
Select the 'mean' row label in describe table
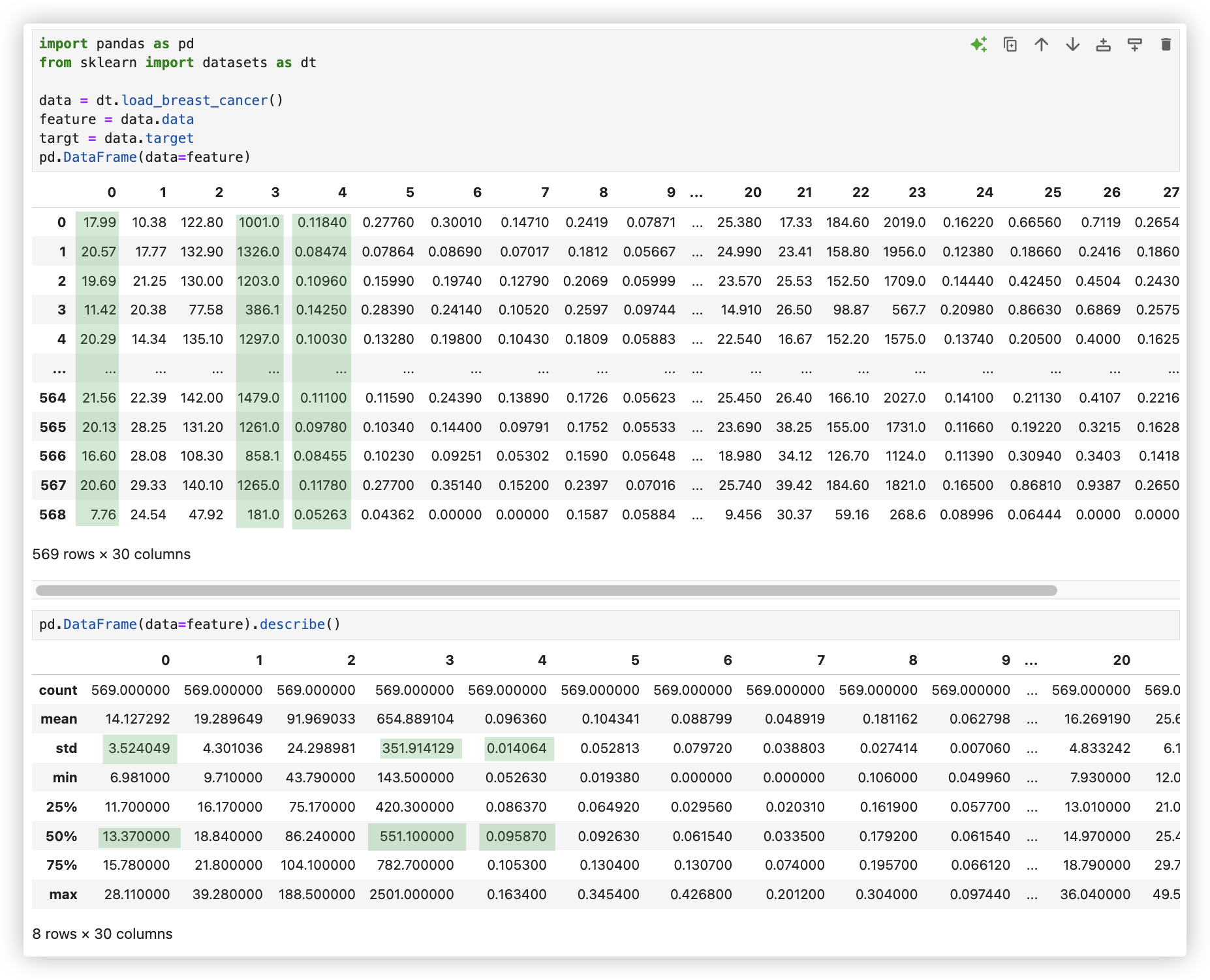pos(59,719)
